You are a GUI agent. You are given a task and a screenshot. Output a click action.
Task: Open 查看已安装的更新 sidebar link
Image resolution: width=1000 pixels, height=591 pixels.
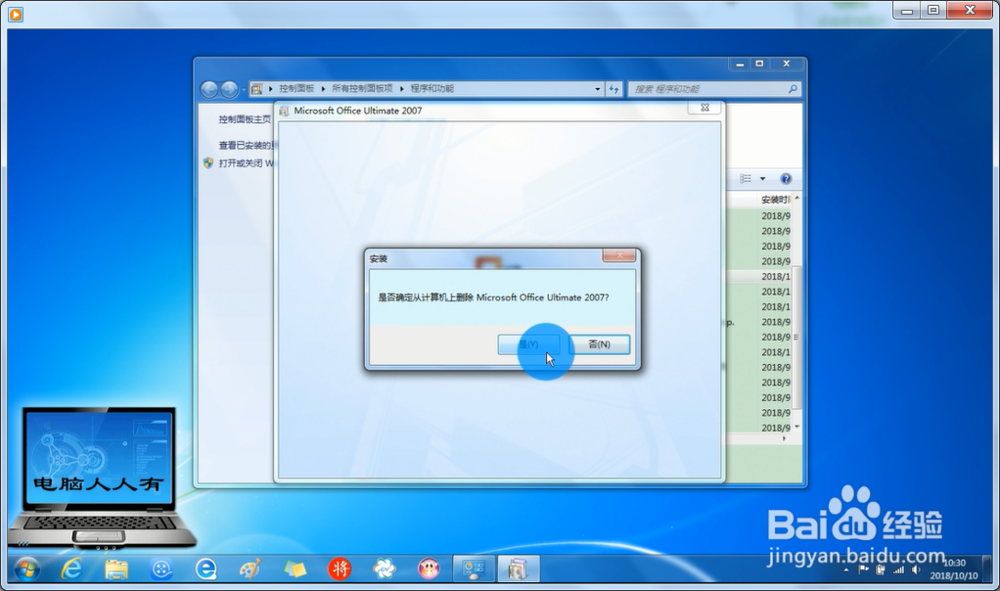pos(246,145)
